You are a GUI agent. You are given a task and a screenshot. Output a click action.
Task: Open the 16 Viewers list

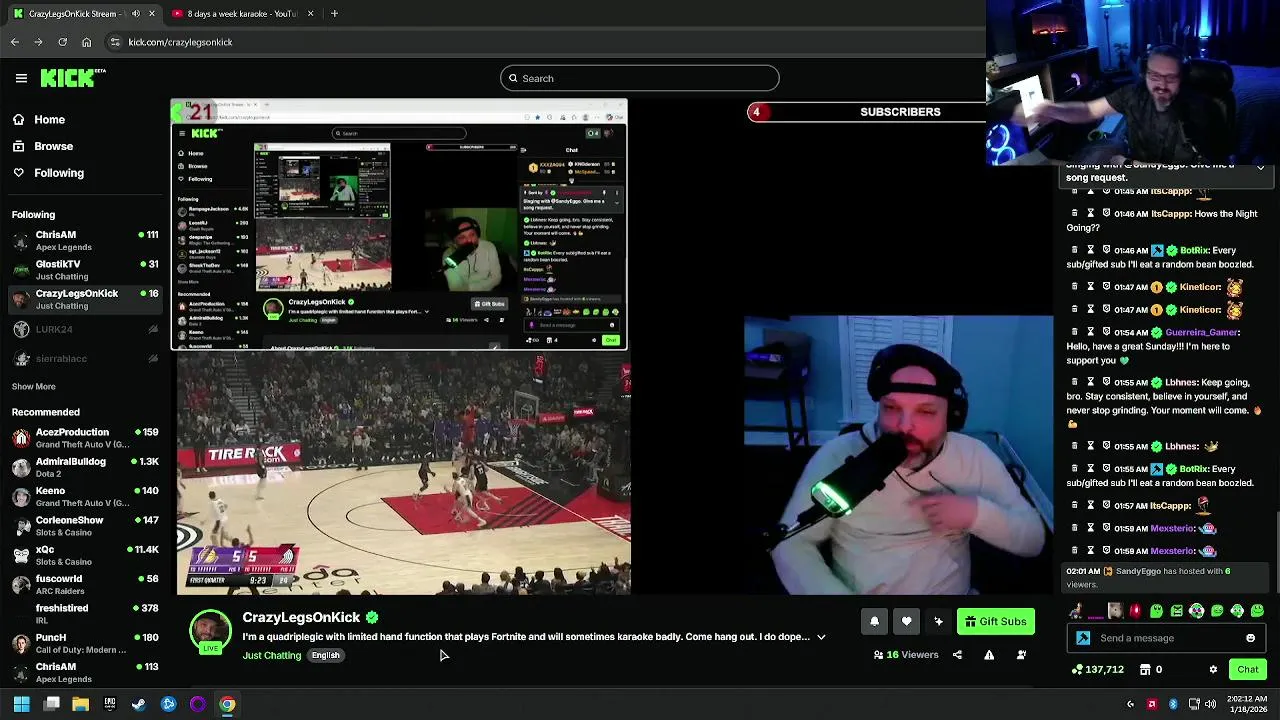click(x=906, y=655)
